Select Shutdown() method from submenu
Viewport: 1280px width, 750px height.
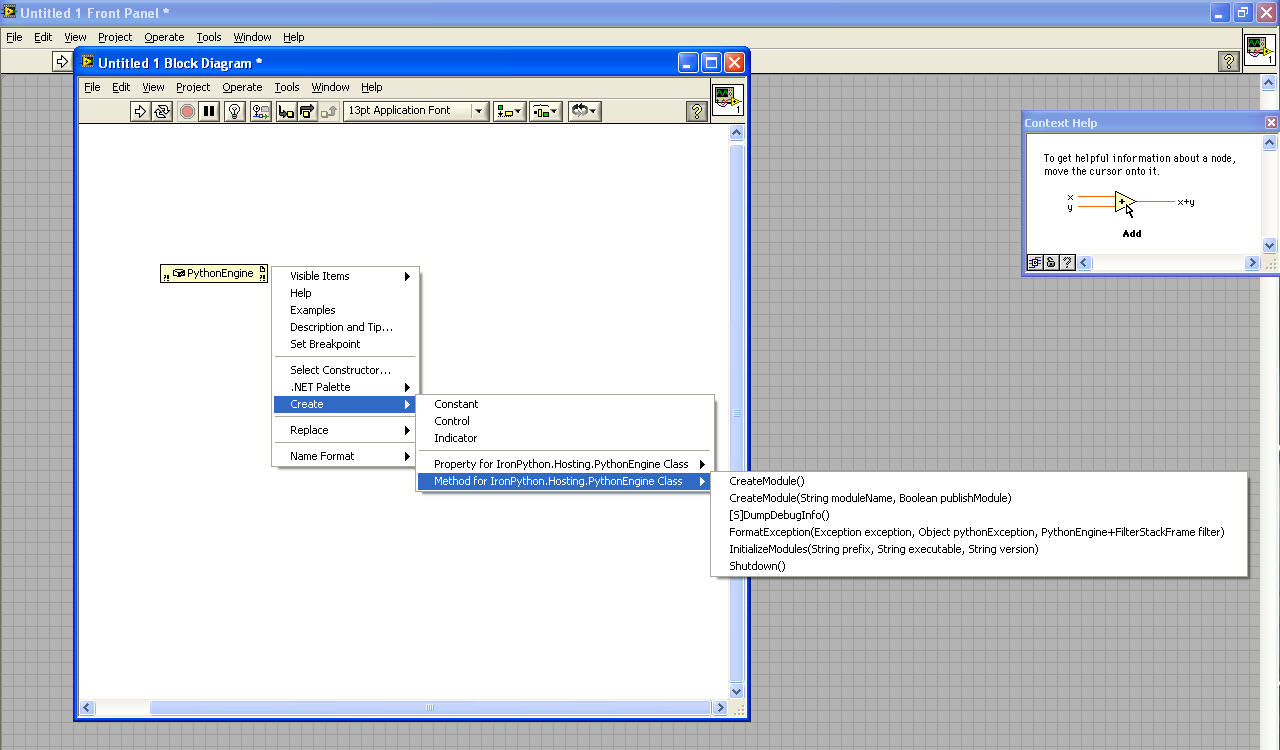point(757,566)
